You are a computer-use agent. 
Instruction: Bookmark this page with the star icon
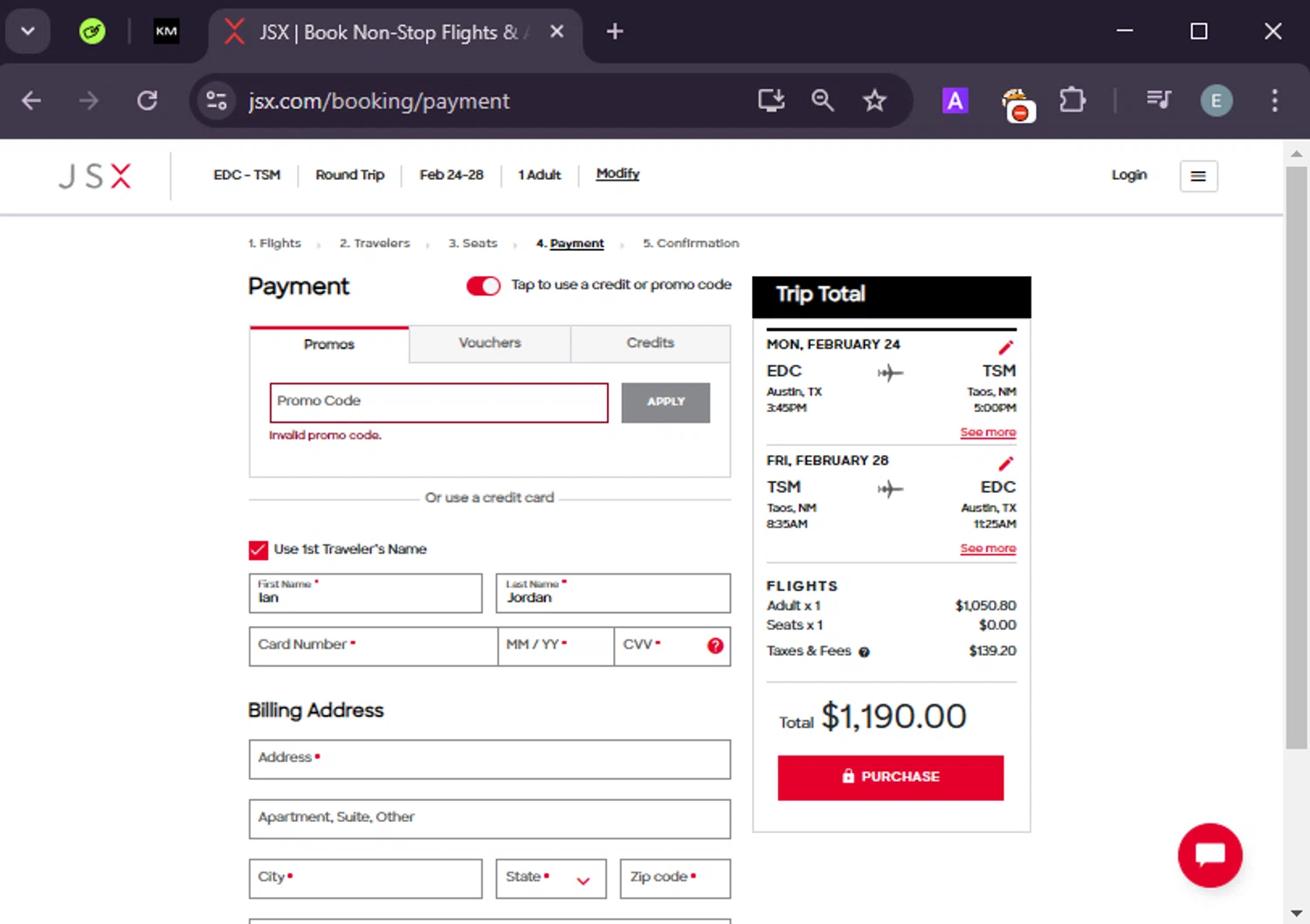point(874,100)
